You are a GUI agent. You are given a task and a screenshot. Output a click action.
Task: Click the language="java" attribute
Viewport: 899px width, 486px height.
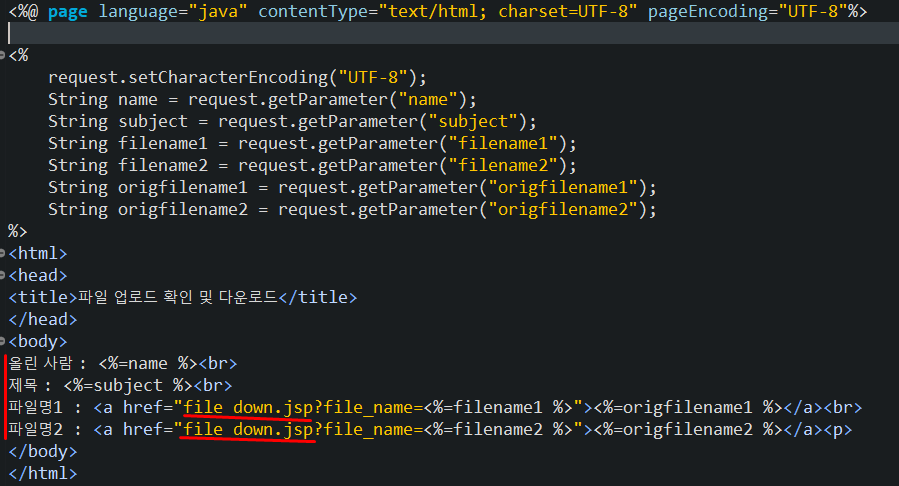pyautogui.click(x=173, y=11)
